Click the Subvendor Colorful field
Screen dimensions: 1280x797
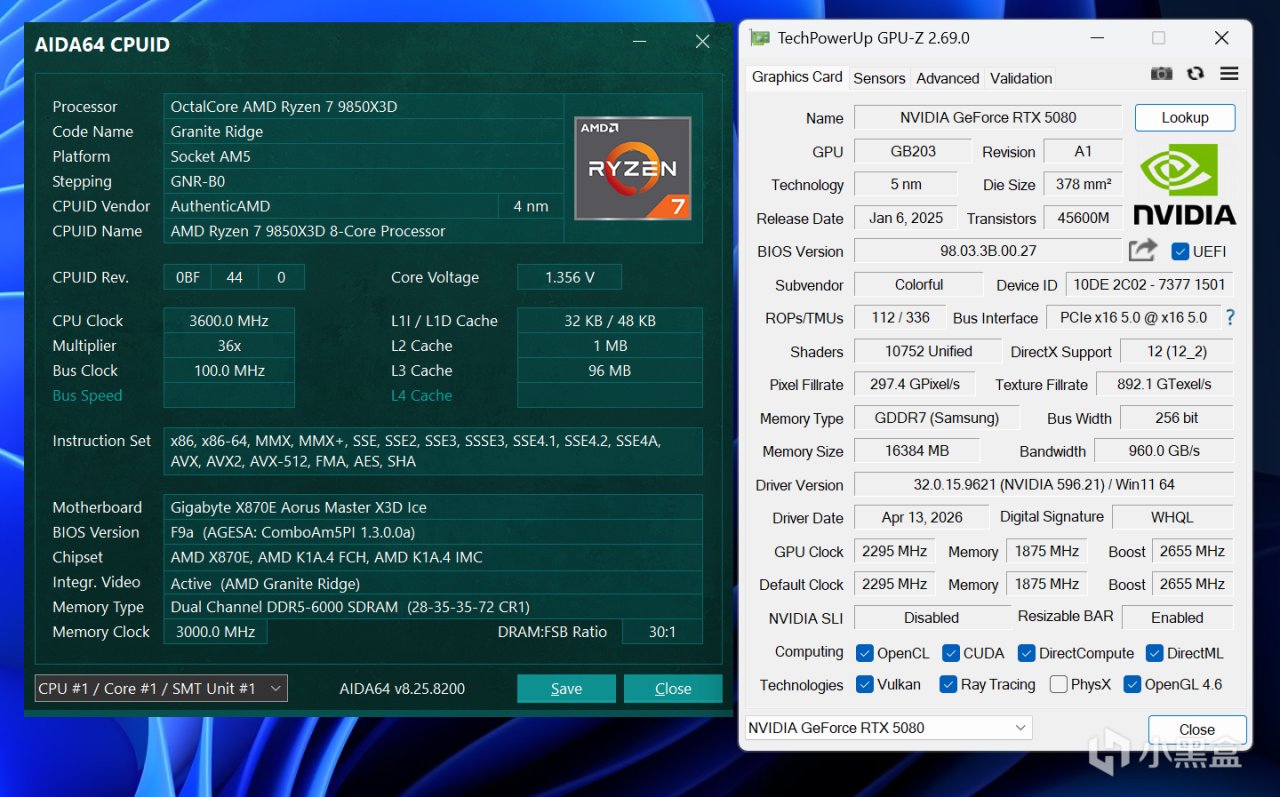point(919,285)
